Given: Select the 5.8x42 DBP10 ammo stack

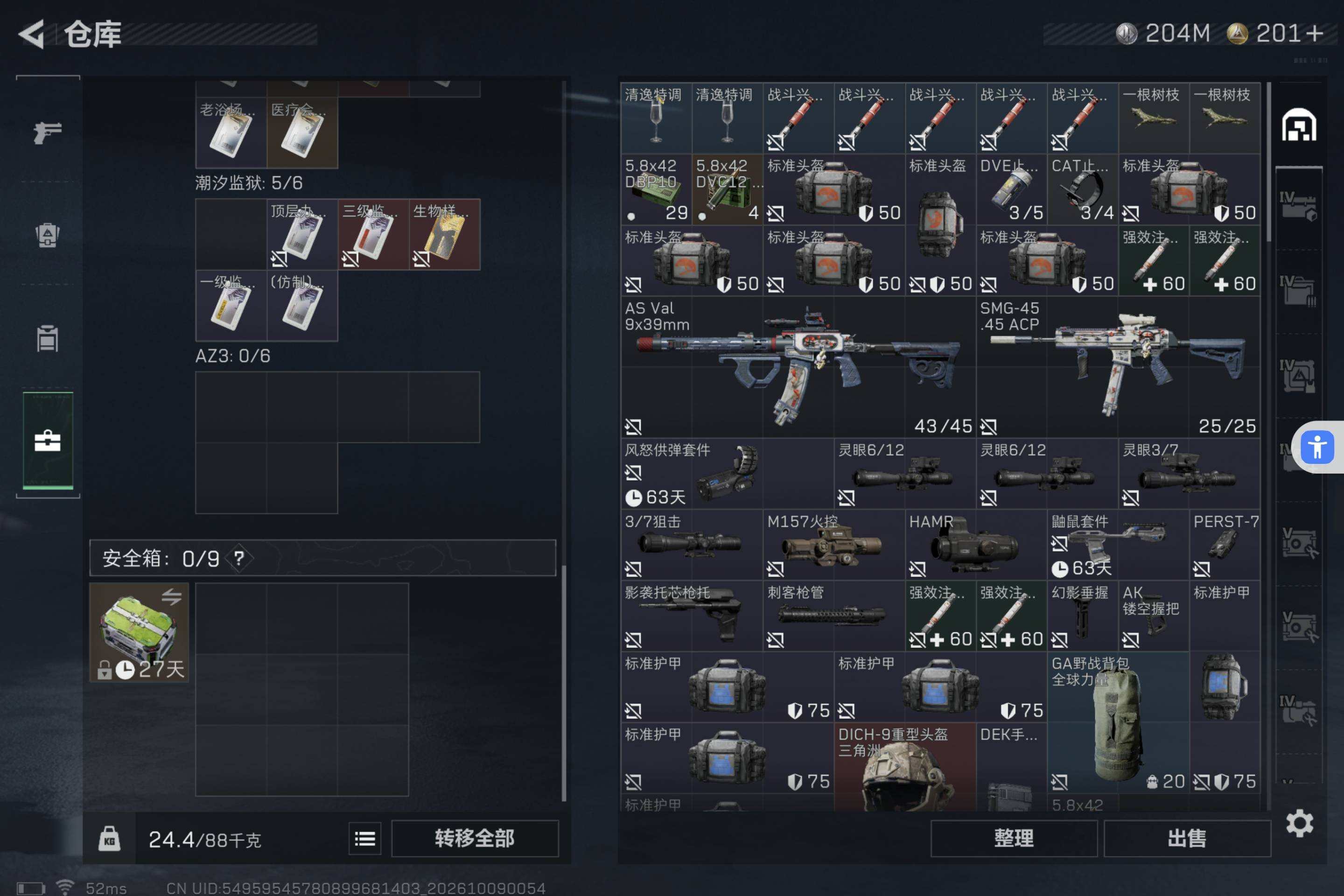Looking at the screenshot, I should 656,189.
